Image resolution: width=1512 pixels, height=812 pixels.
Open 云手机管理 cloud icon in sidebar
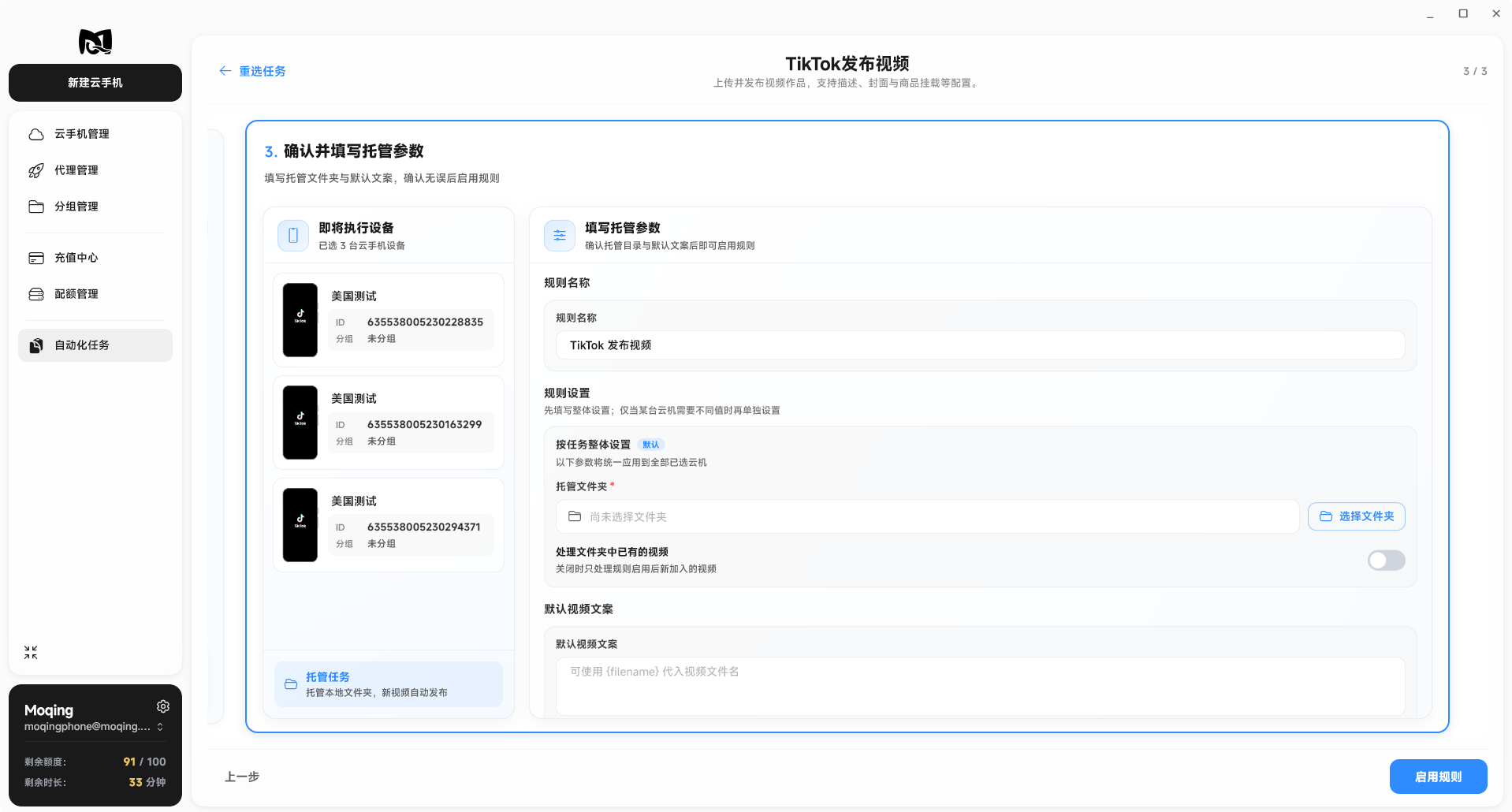click(36, 134)
